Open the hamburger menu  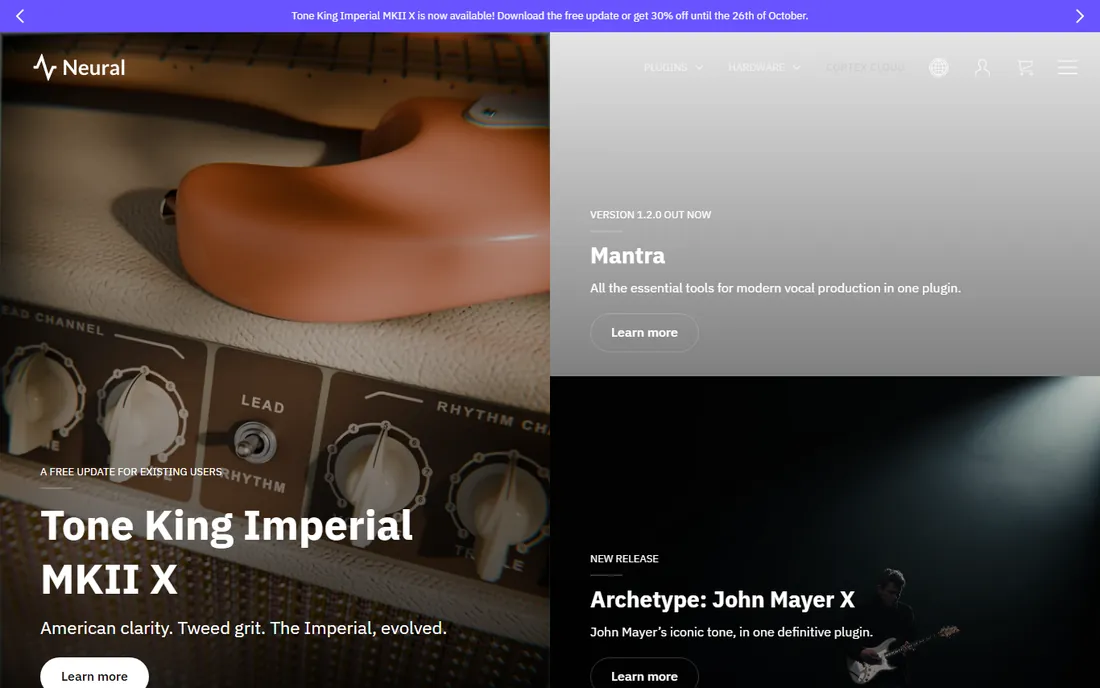click(1067, 67)
